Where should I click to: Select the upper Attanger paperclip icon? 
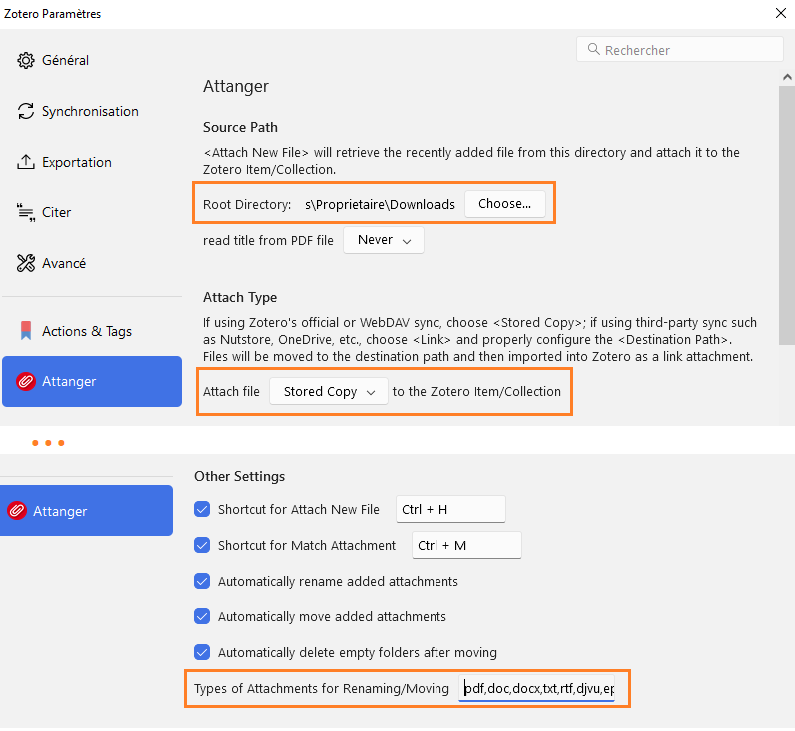tap(25, 381)
